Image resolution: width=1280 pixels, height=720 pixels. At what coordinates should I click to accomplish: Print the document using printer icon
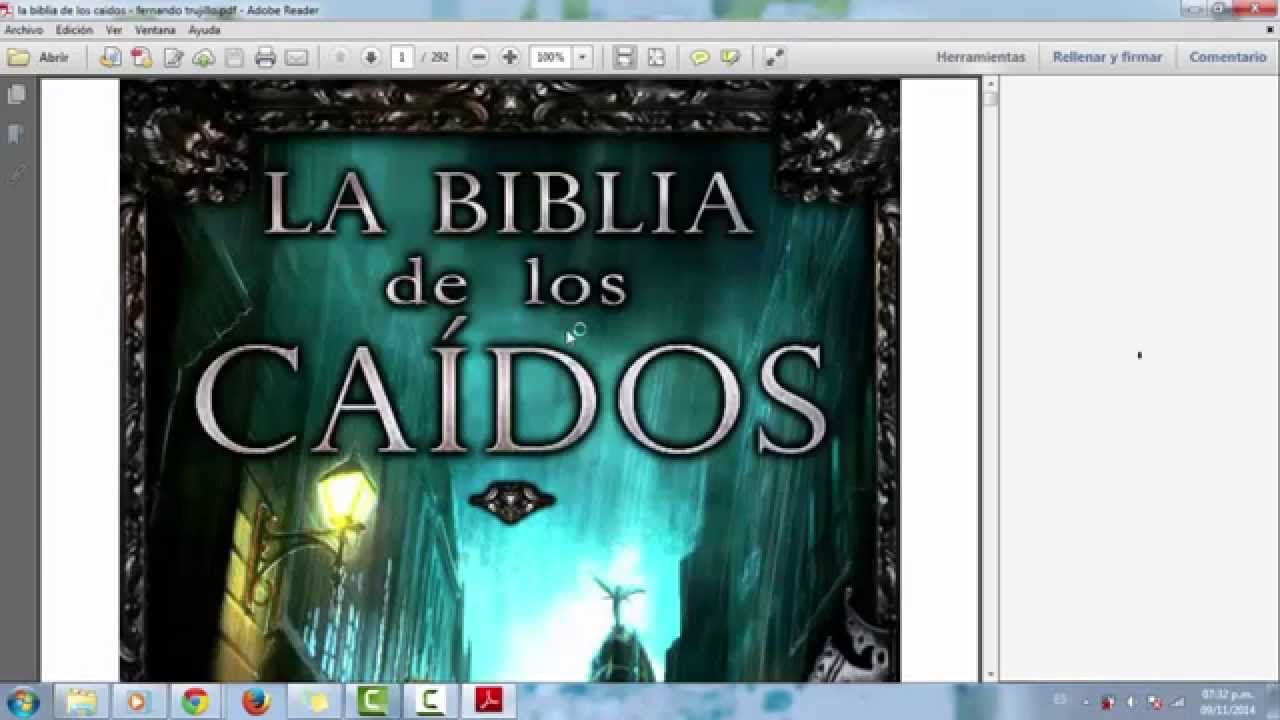[x=265, y=57]
